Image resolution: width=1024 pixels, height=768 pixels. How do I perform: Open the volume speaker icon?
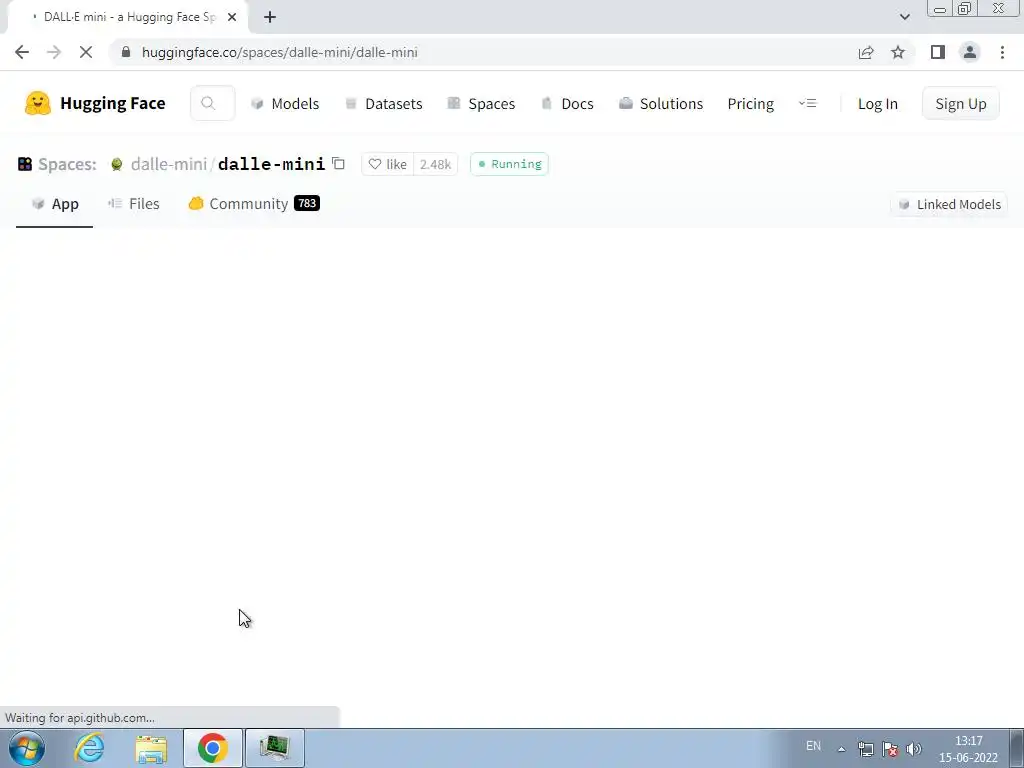(x=914, y=749)
